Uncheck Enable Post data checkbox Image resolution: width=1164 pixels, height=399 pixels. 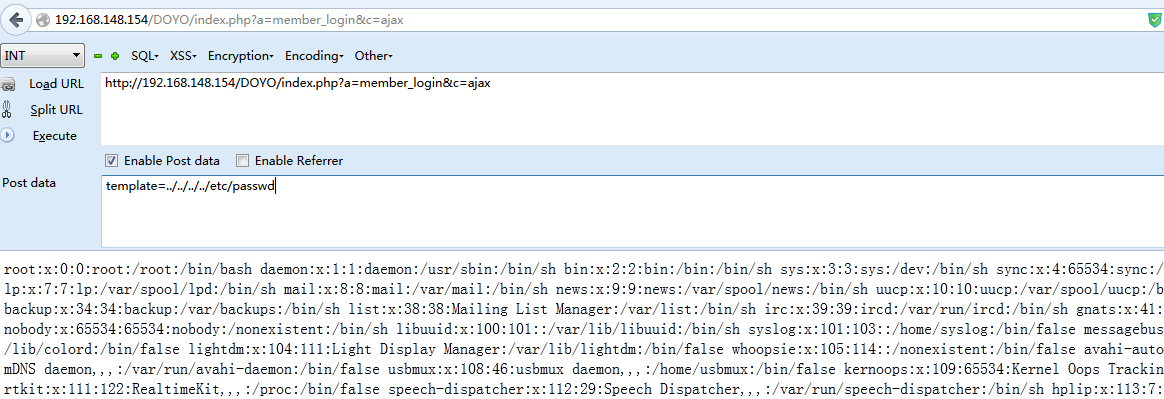(x=111, y=160)
